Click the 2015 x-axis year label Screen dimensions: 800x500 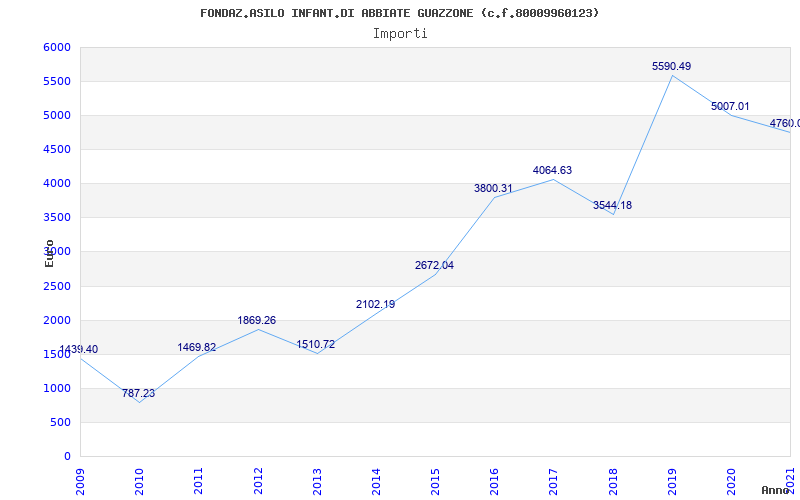[x=435, y=481]
